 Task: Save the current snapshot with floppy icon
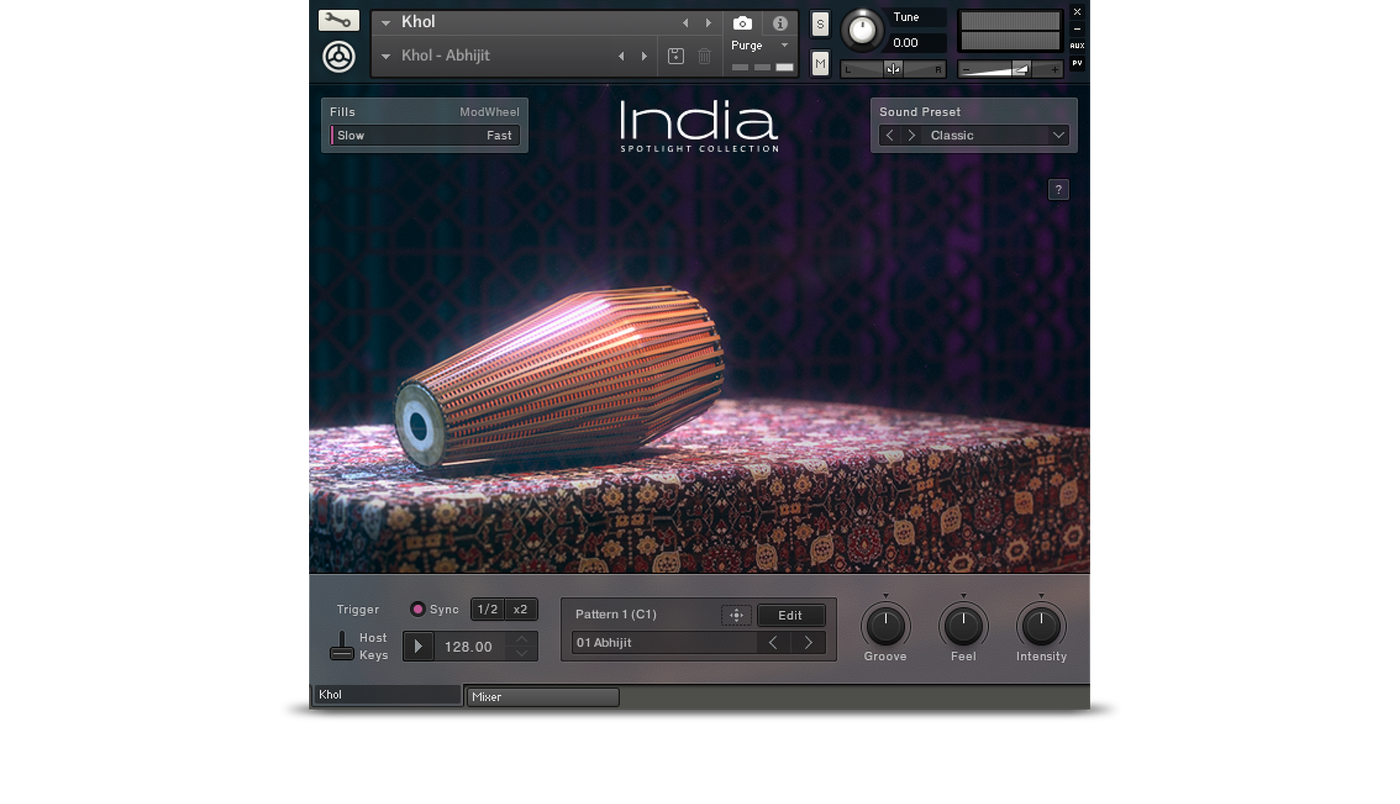[x=676, y=56]
